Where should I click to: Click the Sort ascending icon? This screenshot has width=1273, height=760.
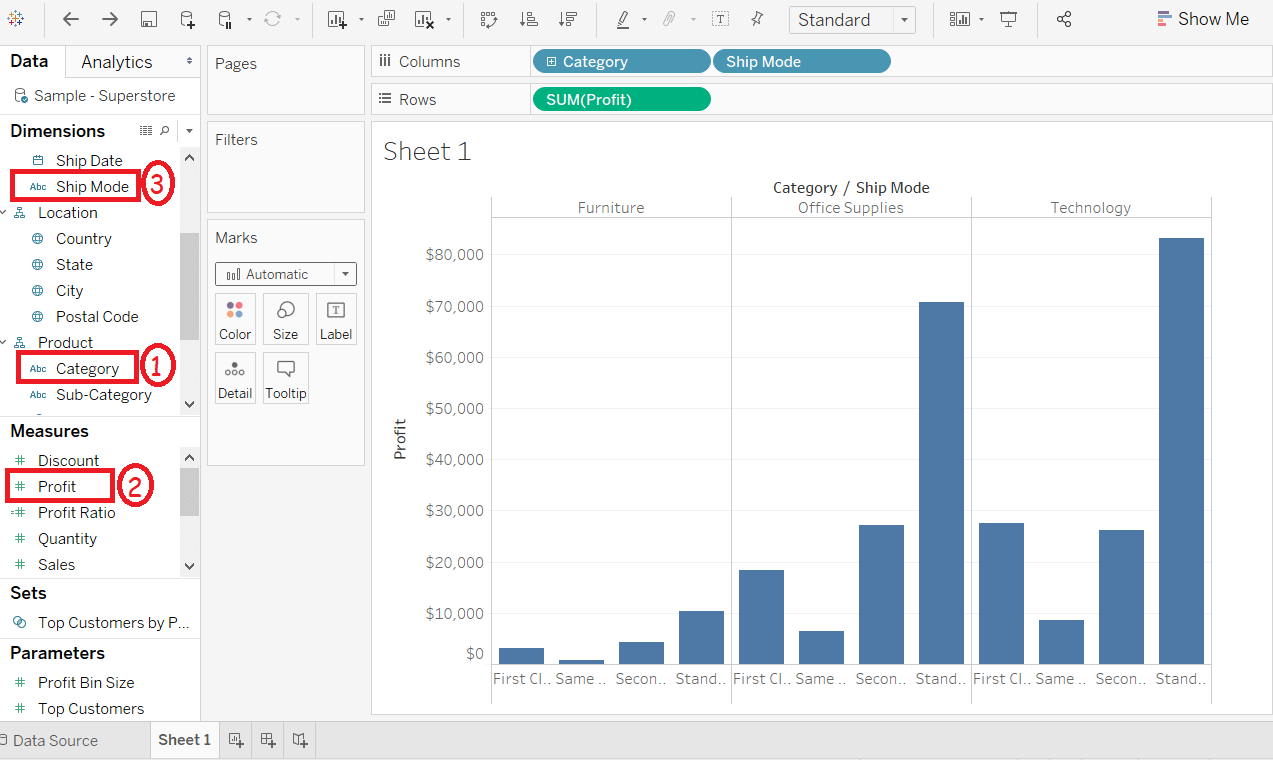529,19
